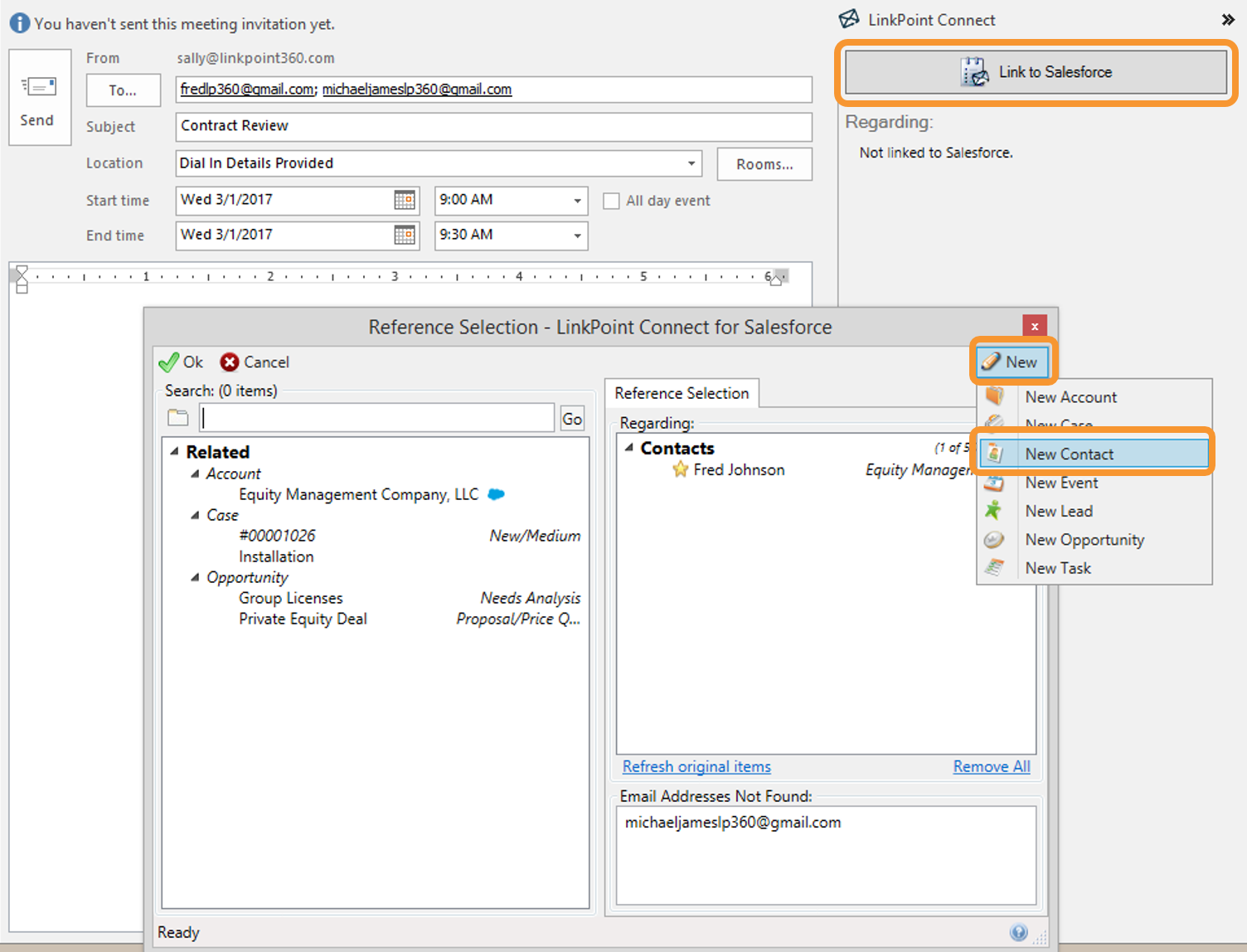
Task: Click the New Contact menu icon
Action: [x=995, y=454]
